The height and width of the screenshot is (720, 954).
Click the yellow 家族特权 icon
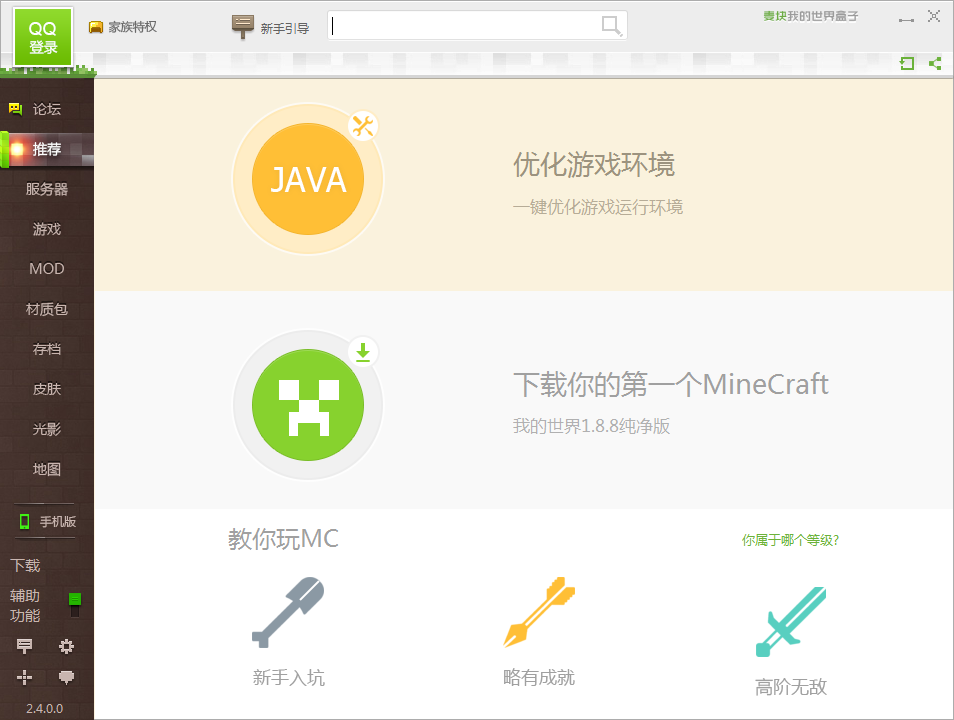tap(96, 27)
